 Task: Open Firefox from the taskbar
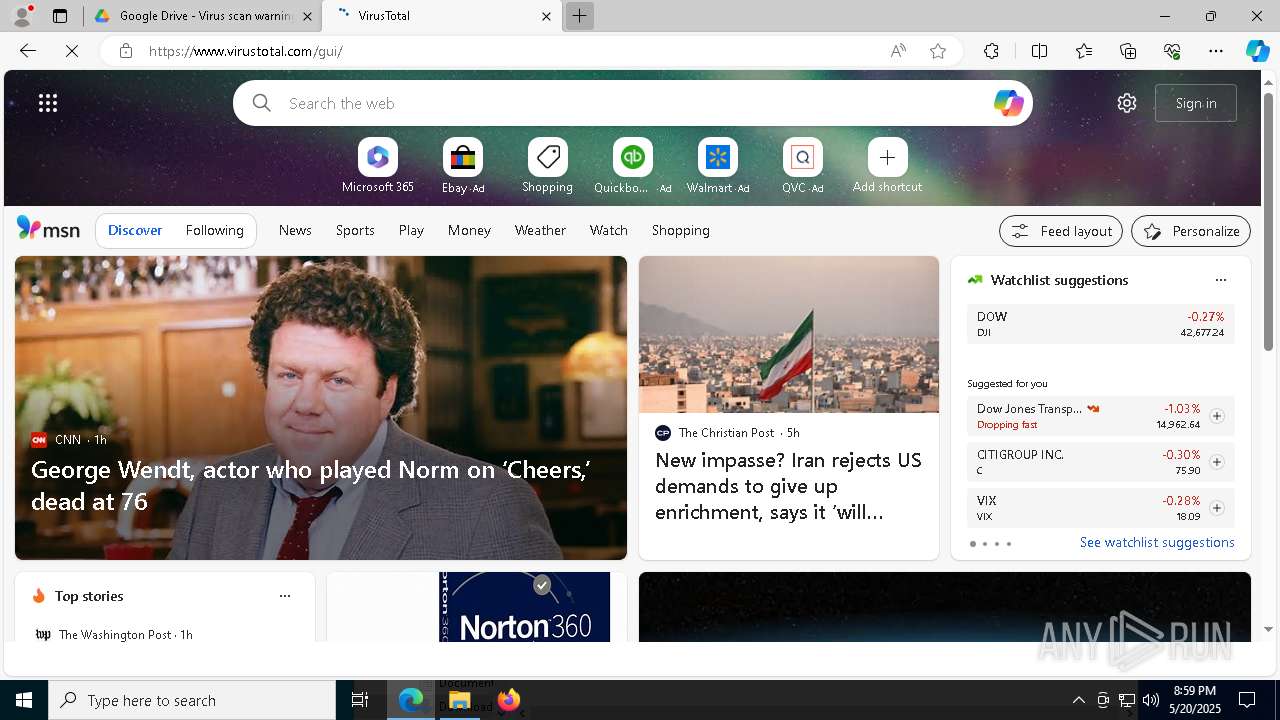click(509, 700)
